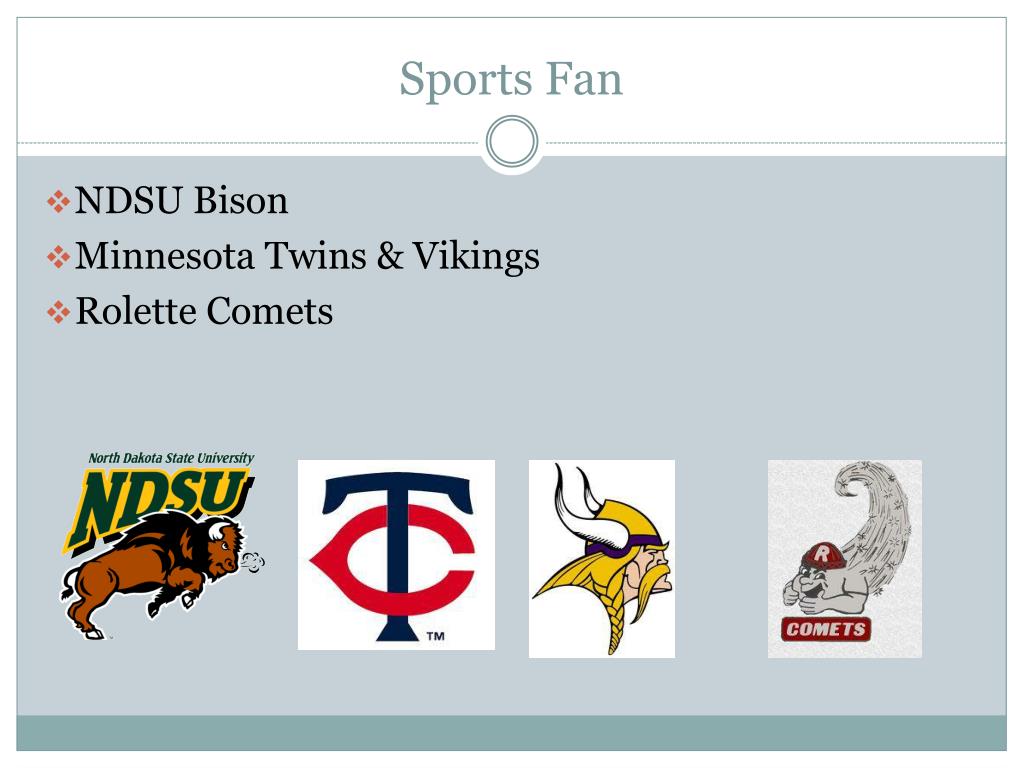
Task: Click the North Dakota State University caption
Action: pyautogui.click(x=171, y=458)
